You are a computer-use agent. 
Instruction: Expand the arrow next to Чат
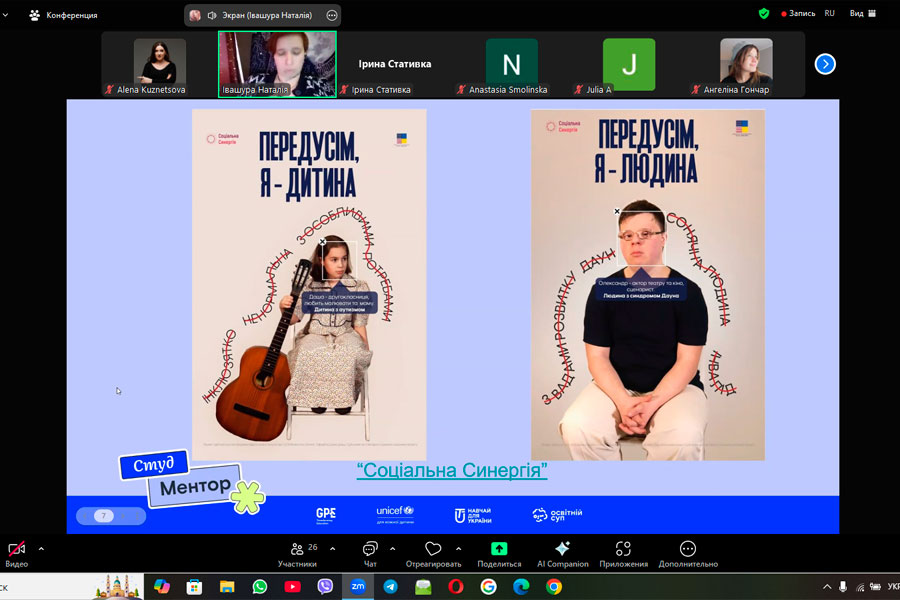[392, 548]
